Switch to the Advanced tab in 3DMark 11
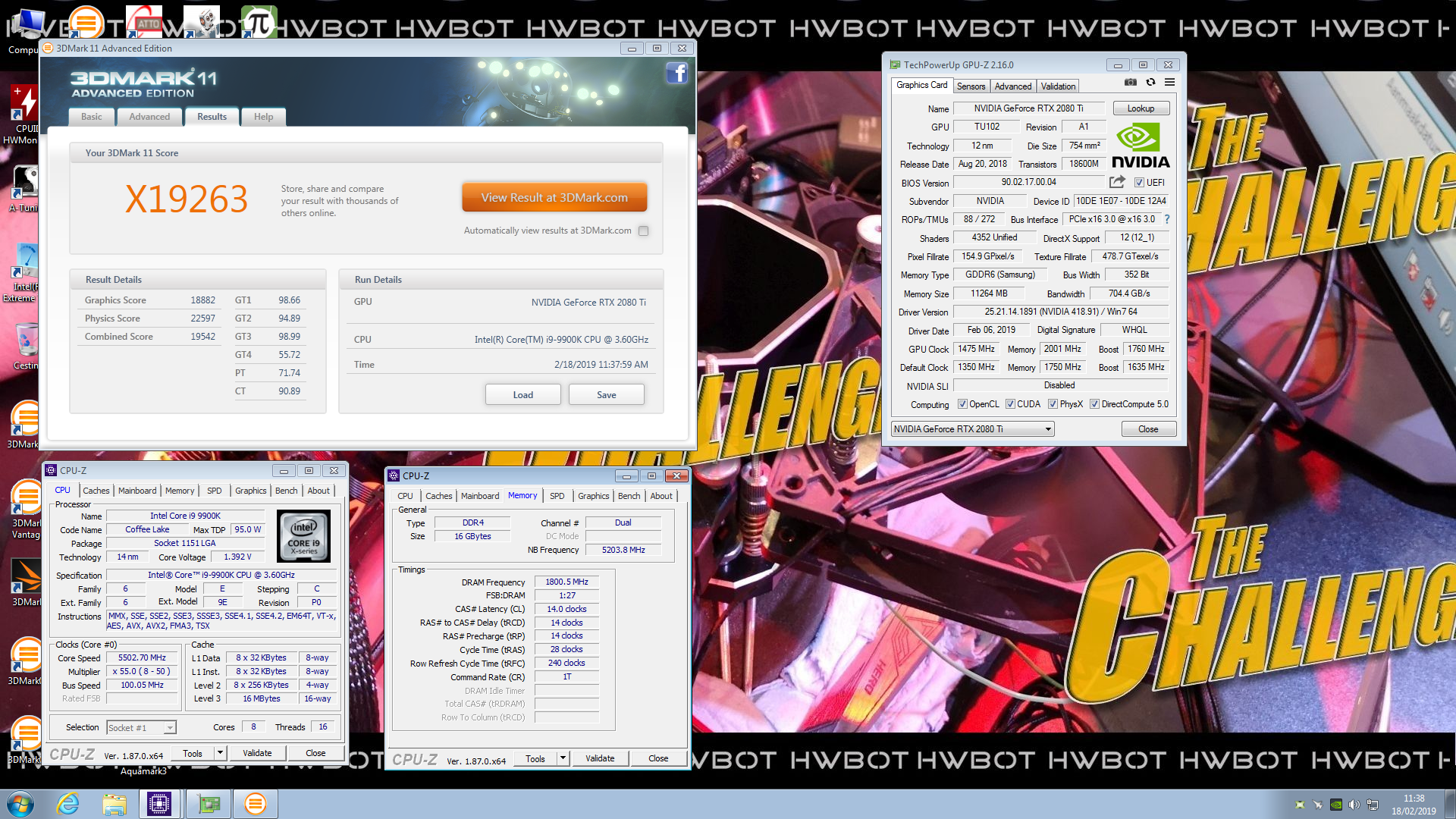The height and width of the screenshot is (819, 1456). [149, 117]
